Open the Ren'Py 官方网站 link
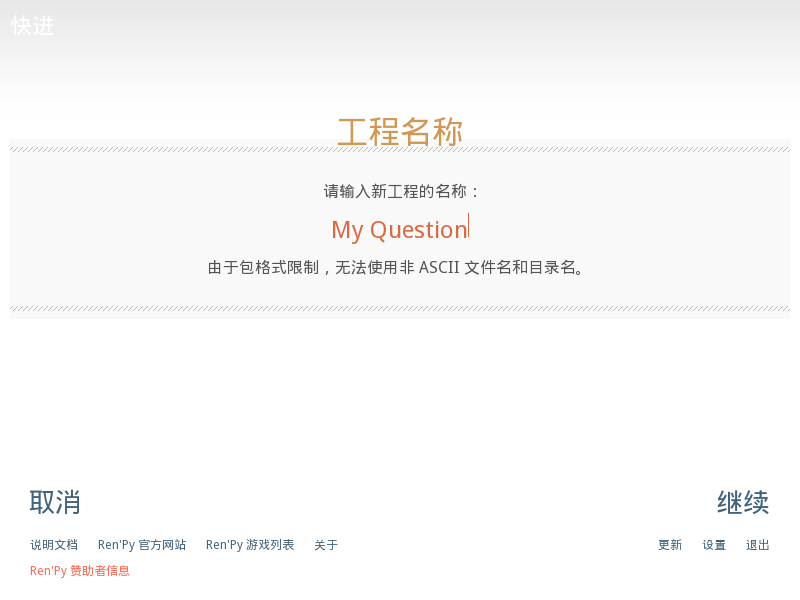The image size is (800, 600). pos(142,545)
